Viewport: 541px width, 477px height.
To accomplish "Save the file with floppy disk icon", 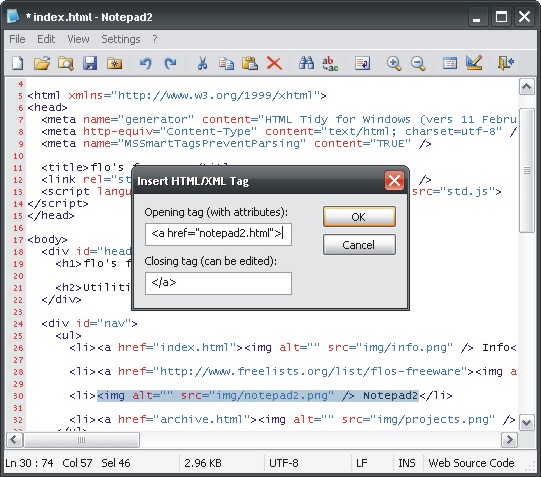I will point(90,63).
